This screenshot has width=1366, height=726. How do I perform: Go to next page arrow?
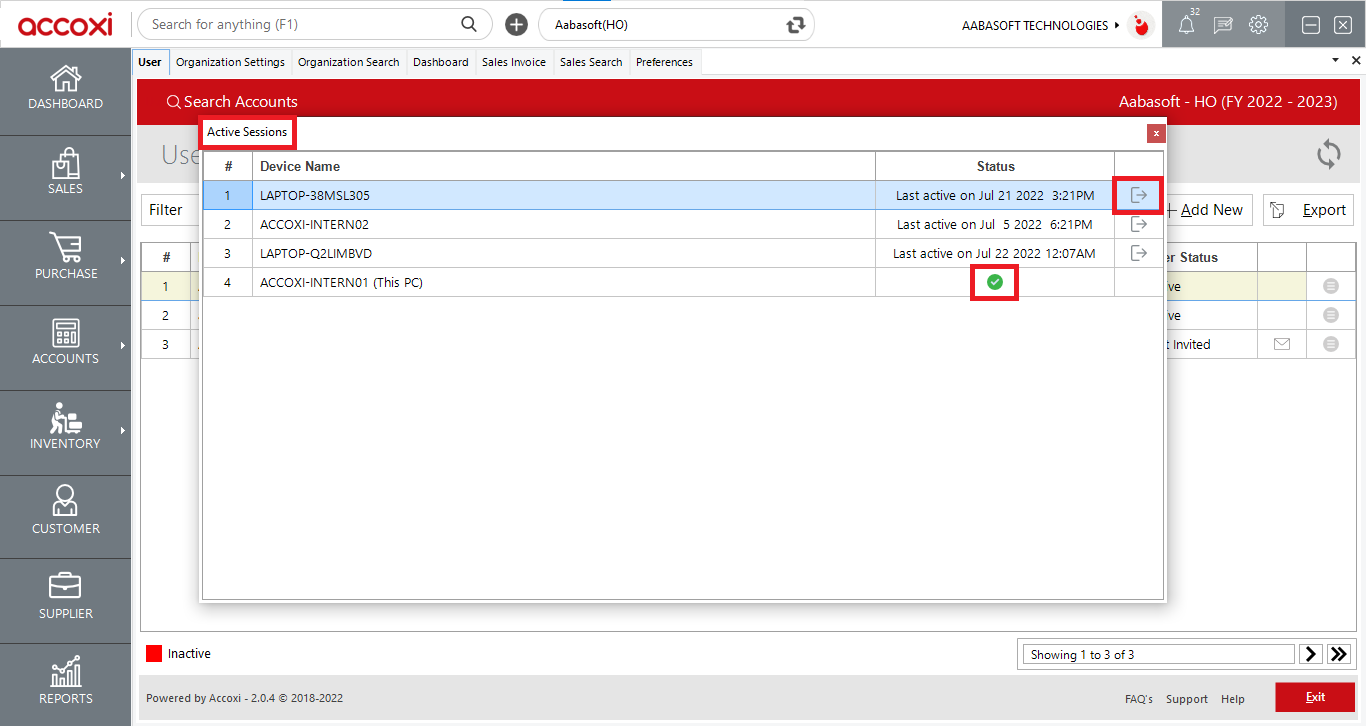point(1311,654)
